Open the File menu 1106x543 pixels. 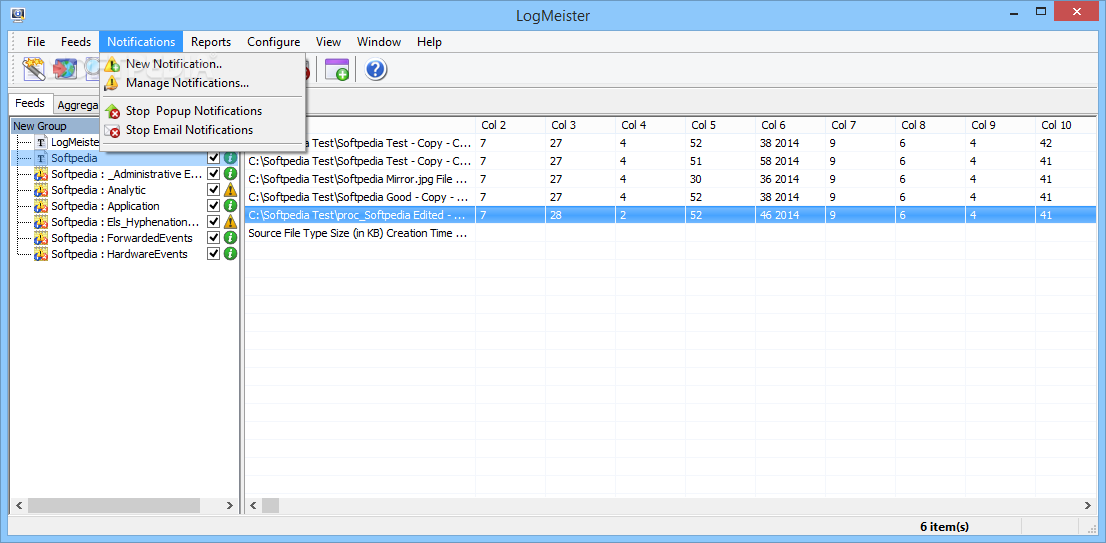pyautogui.click(x=36, y=42)
